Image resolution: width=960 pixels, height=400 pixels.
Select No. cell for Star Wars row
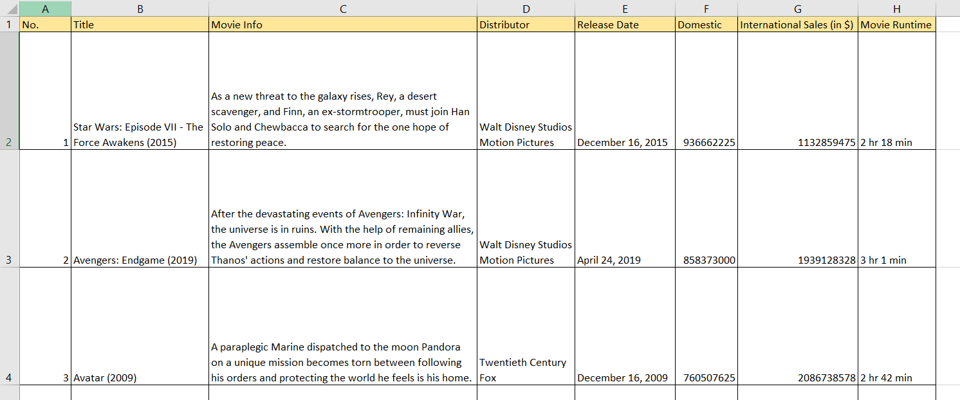(x=45, y=90)
